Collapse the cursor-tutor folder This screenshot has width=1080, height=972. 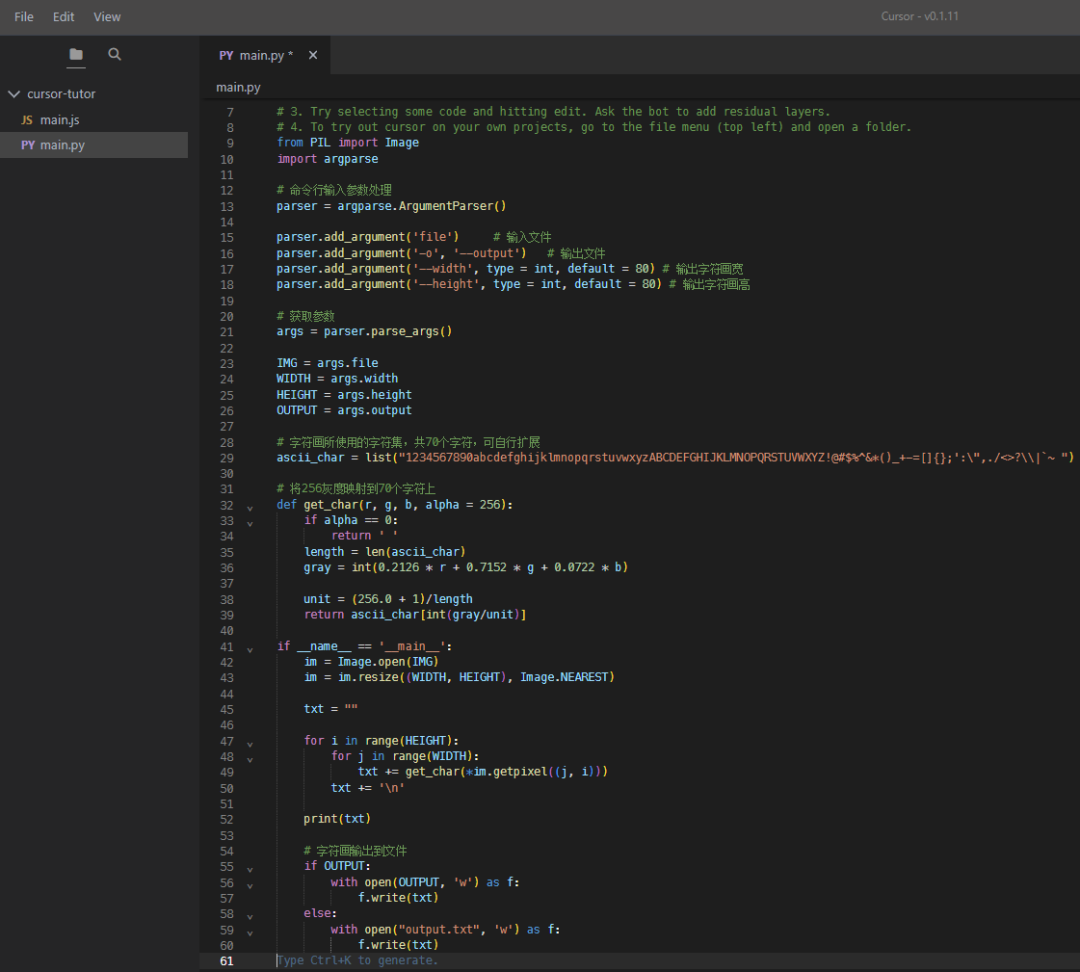(x=14, y=94)
